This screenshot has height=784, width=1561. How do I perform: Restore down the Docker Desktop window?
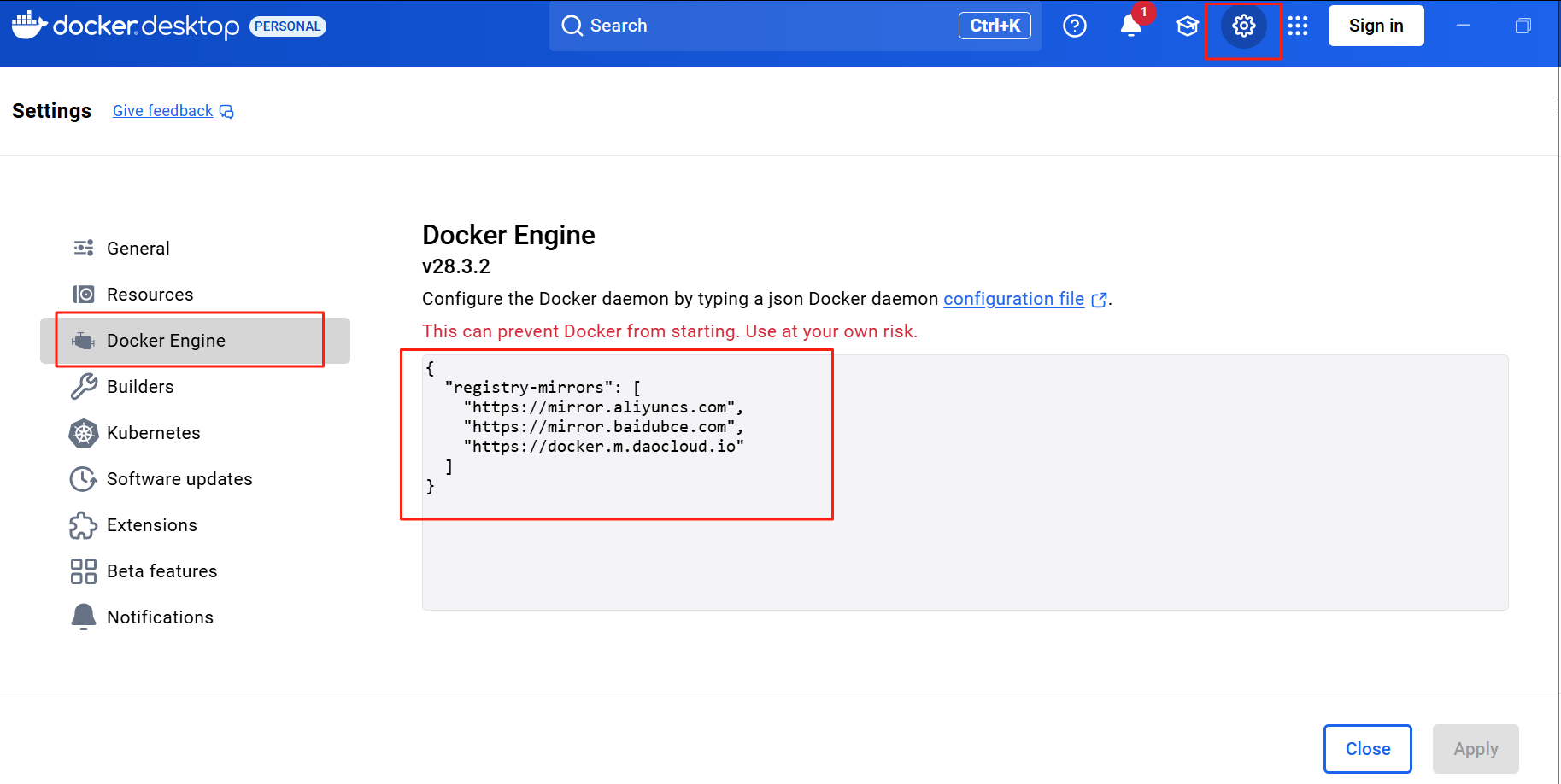coord(1523,26)
